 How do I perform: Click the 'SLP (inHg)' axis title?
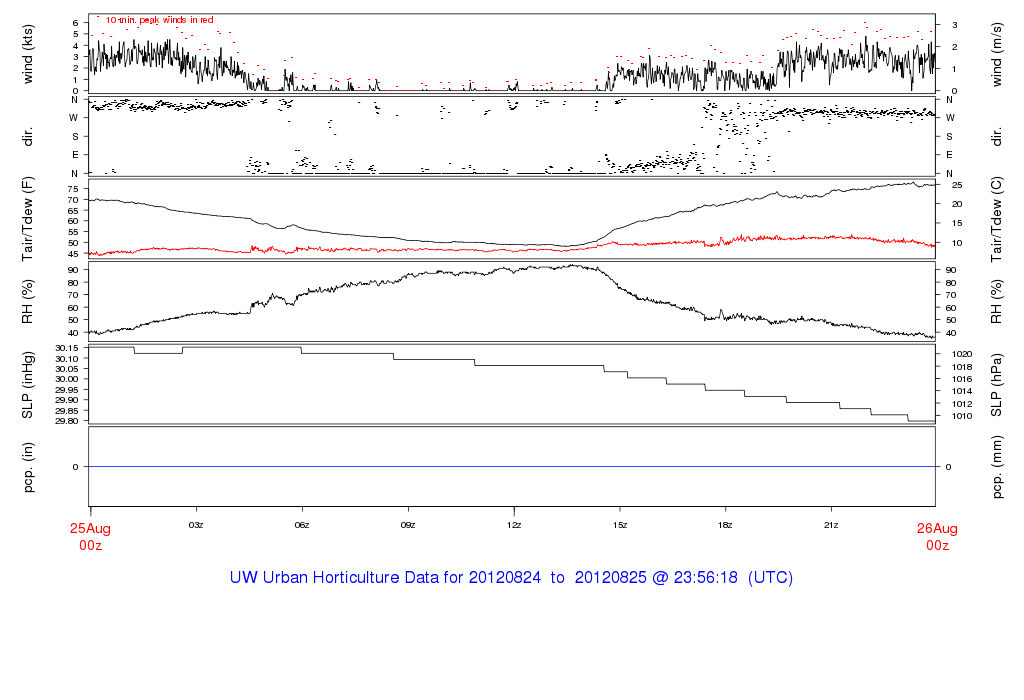click(27, 385)
